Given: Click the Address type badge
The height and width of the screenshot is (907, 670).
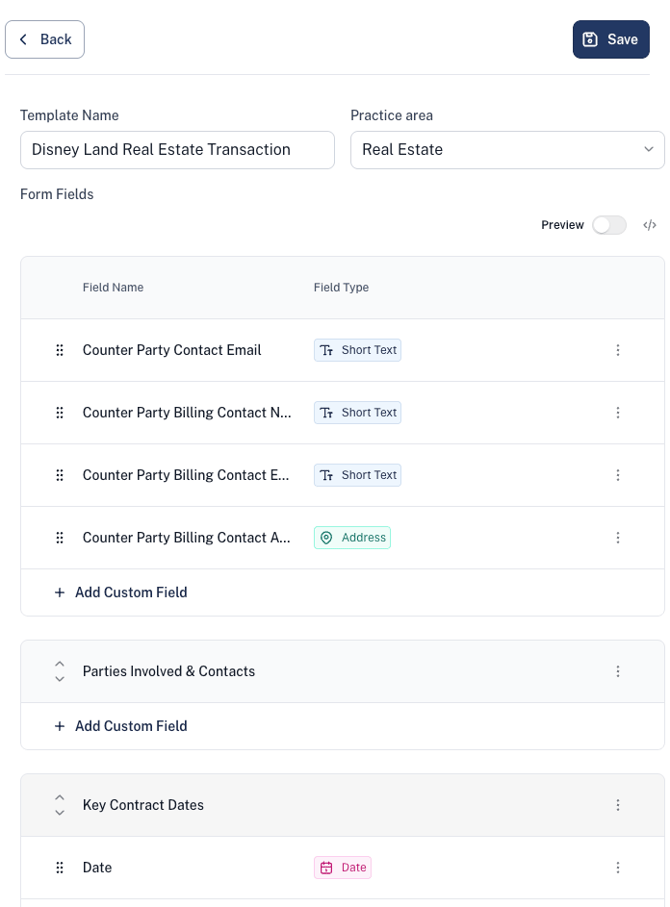Looking at the screenshot, I should [352, 538].
